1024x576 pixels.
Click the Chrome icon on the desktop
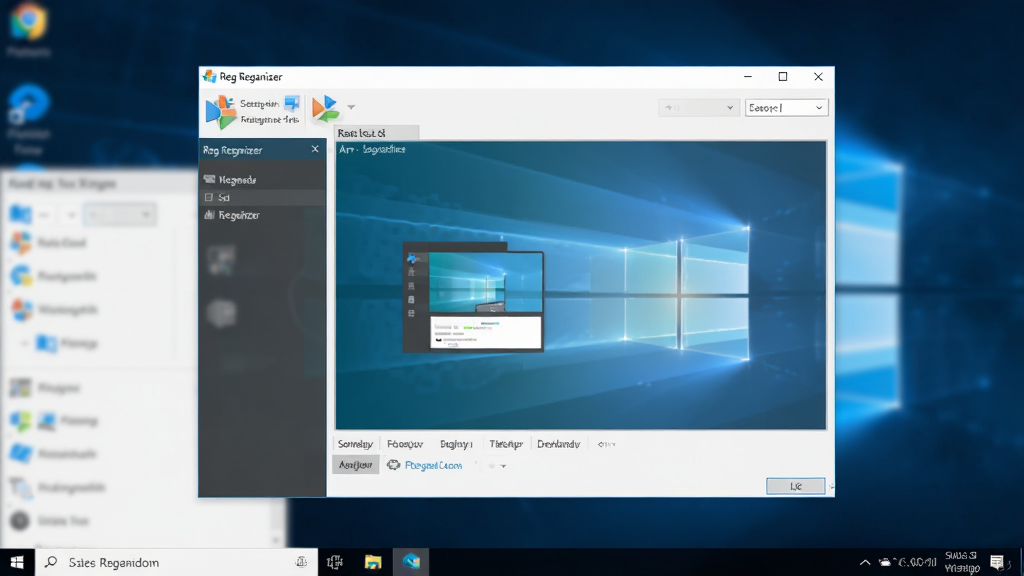click(x=28, y=22)
